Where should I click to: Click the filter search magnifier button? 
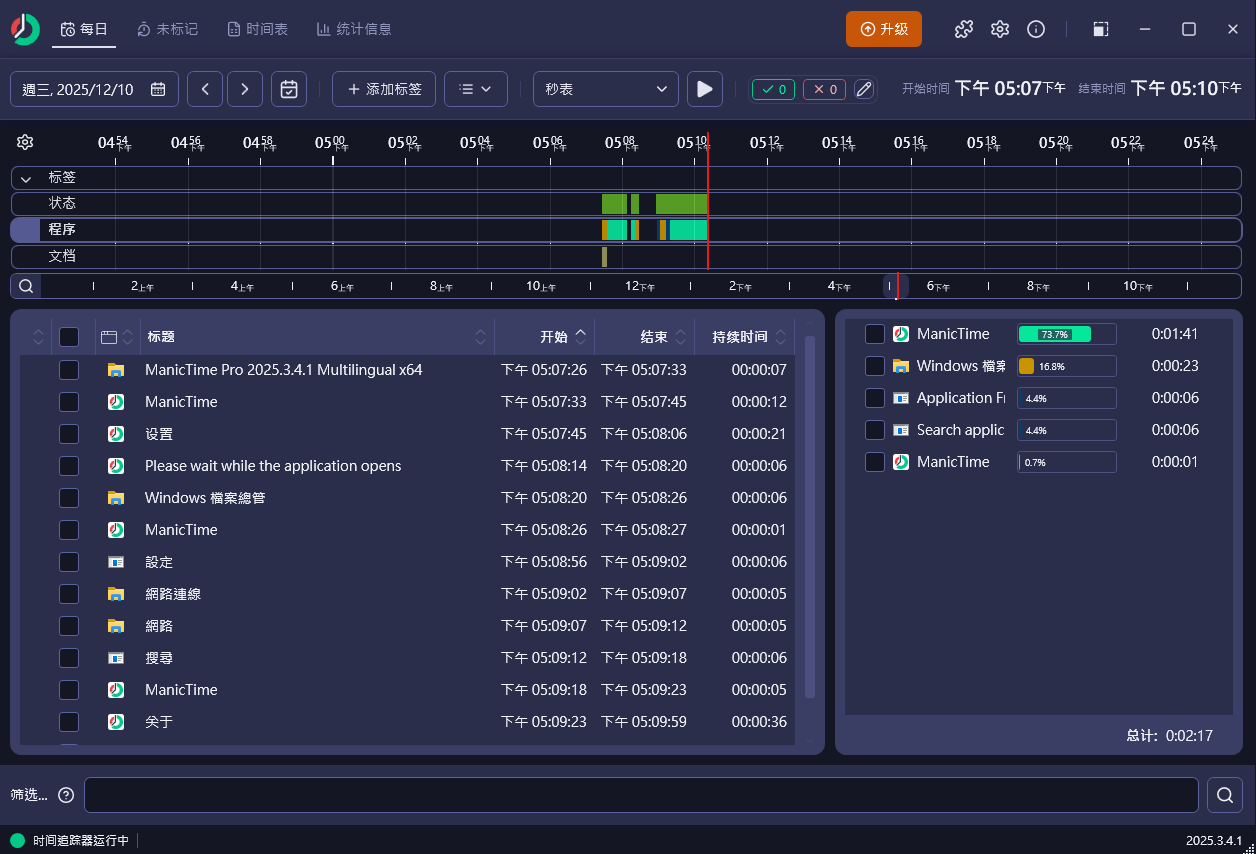coord(1224,795)
